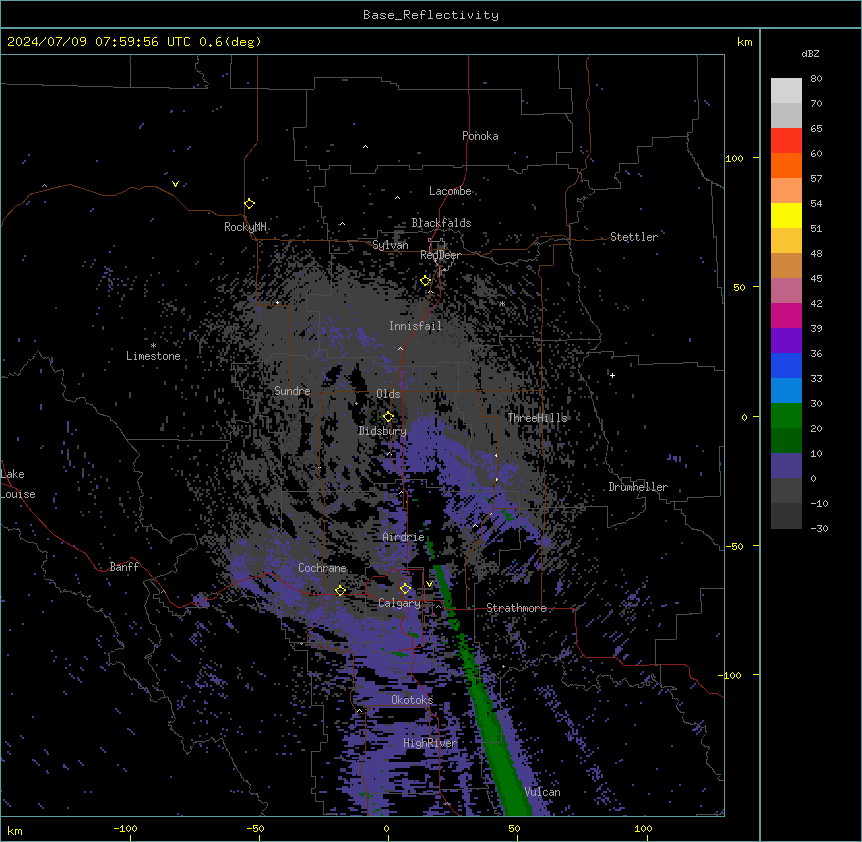Click the Vulcan map label
Image resolution: width=862 pixels, height=842 pixels.
[542, 792]
